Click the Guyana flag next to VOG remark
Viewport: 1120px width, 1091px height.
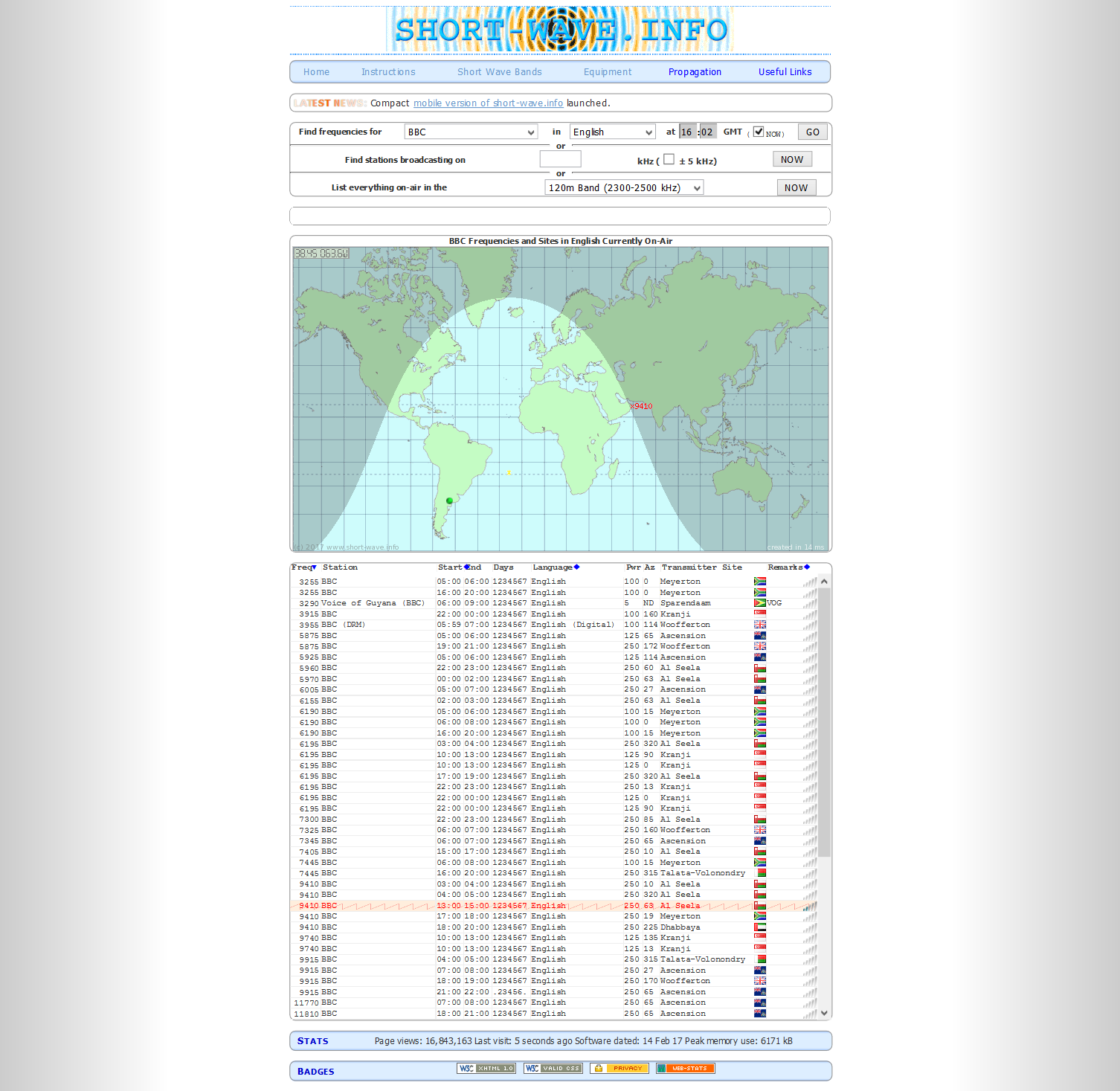759,603
